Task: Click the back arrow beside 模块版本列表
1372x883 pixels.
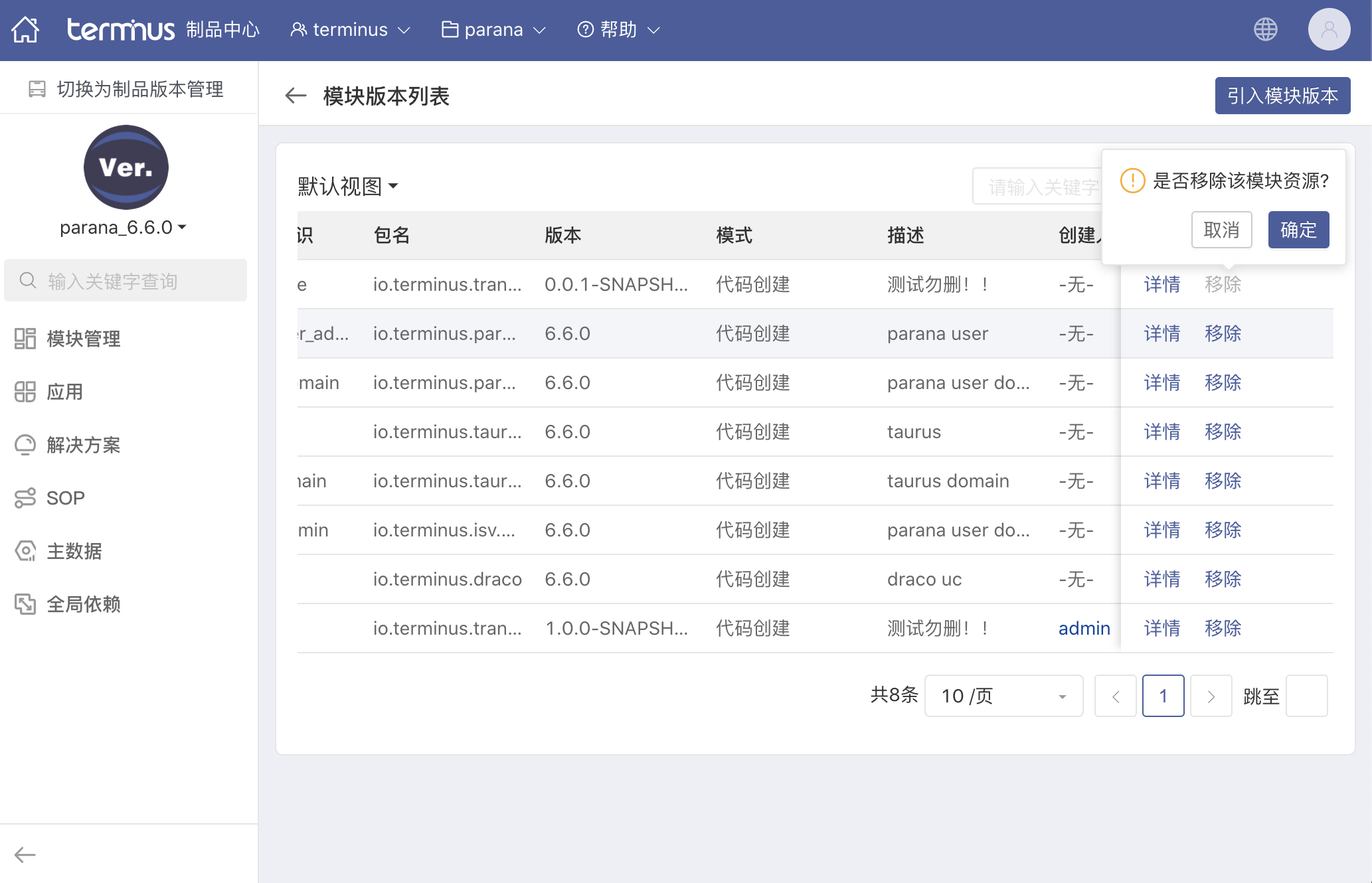Action: pyautogui.click(x=296, y=96)
